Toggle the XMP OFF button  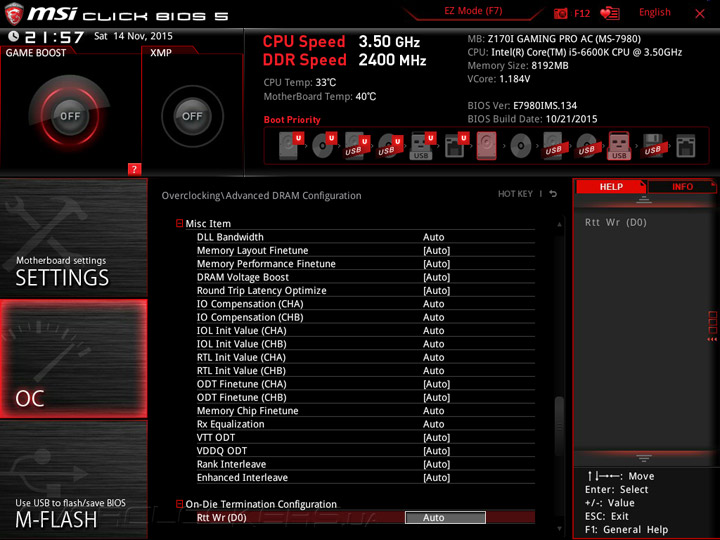(192, 116)
